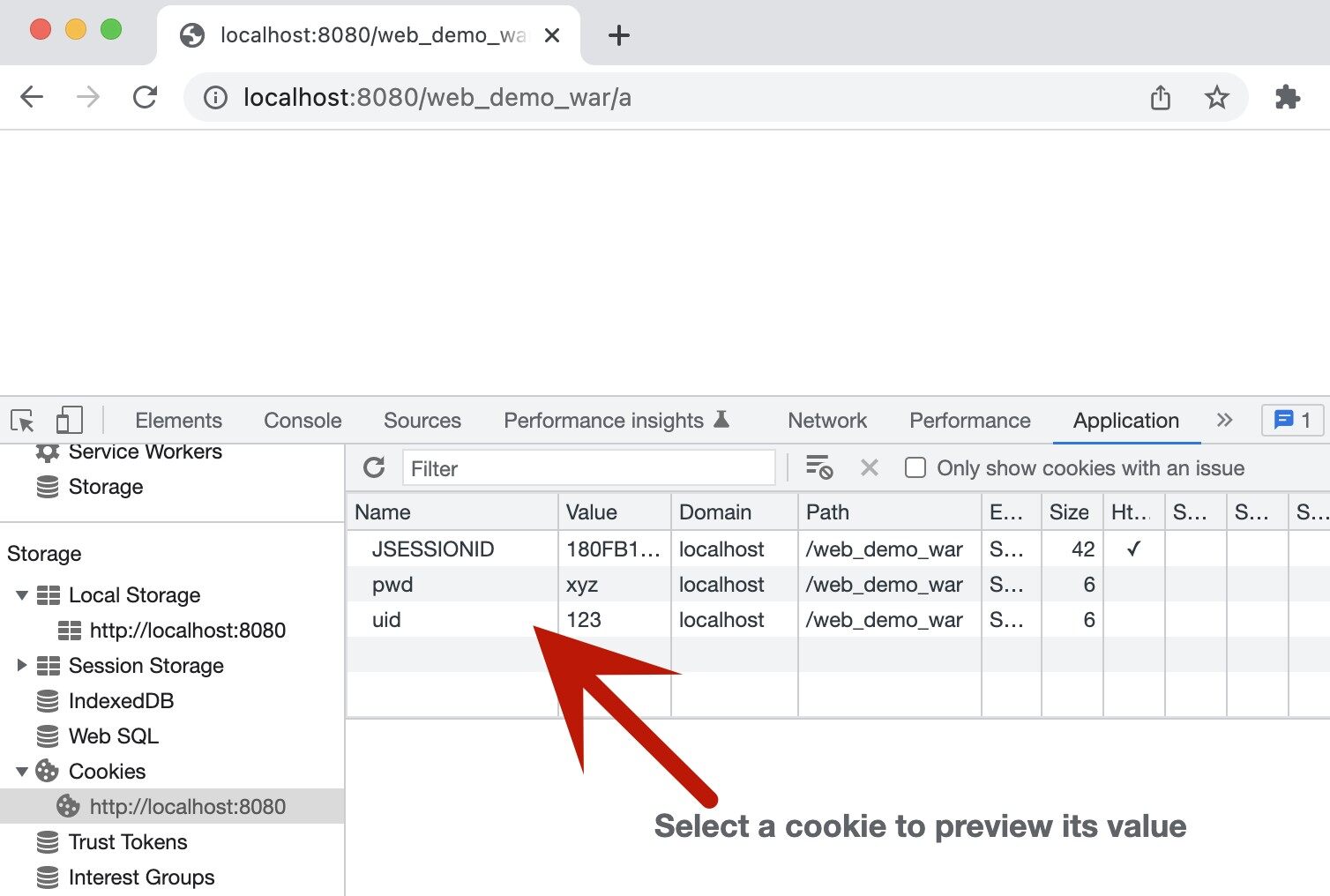
Task: Click the clear all cookies icon
Action: pos(819,467)
